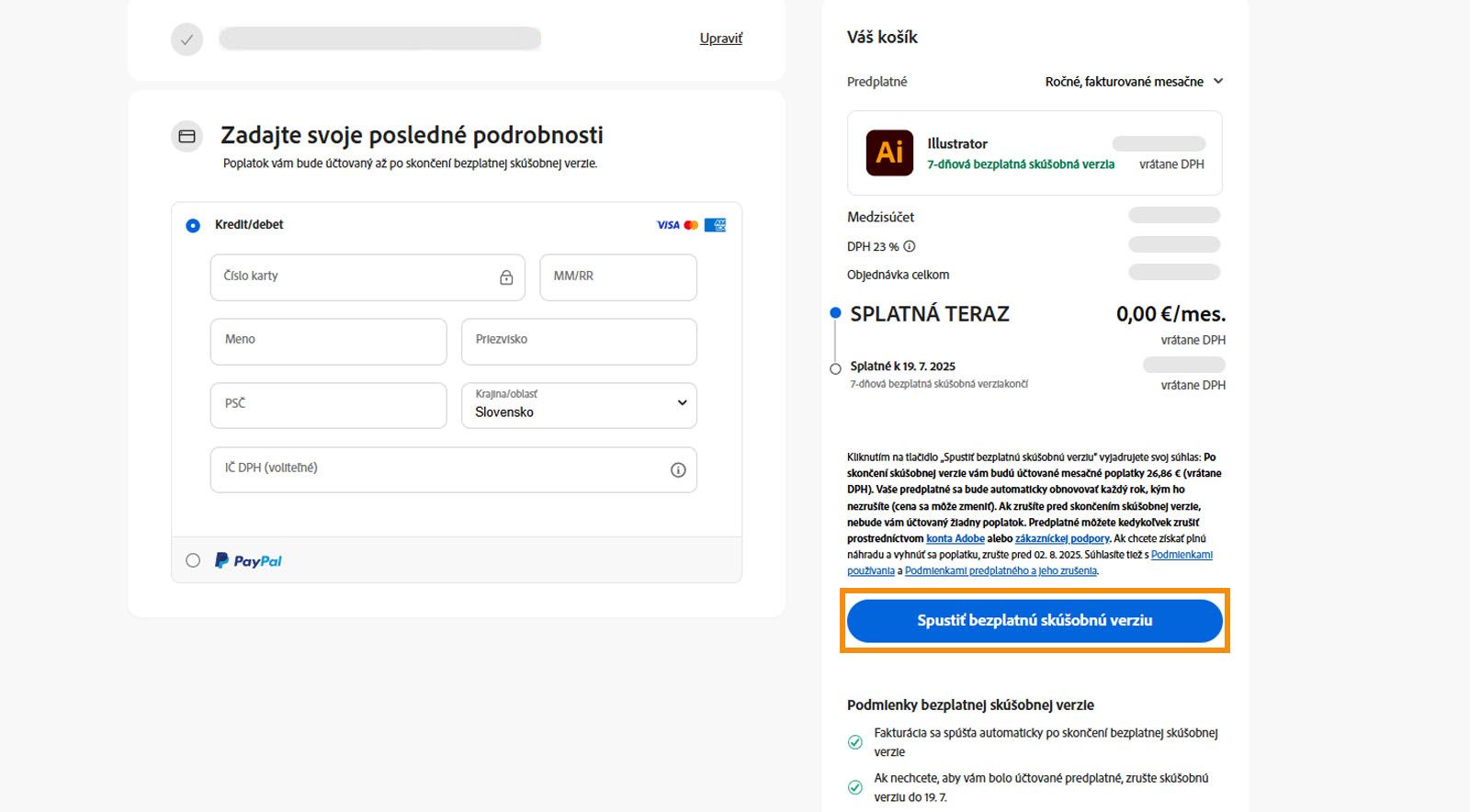Image resolution: width=1470 pixels, height=812 pixels.
Task: Click the MM/RR expiry date field
Action: (x=617, y=277)
